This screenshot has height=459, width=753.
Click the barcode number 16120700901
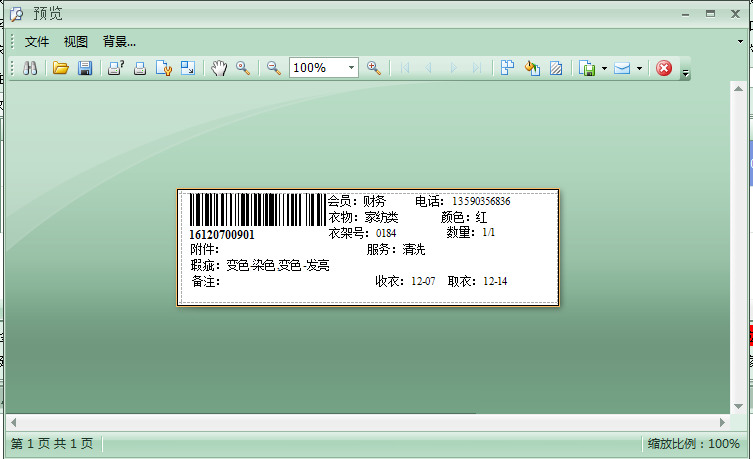222,235
